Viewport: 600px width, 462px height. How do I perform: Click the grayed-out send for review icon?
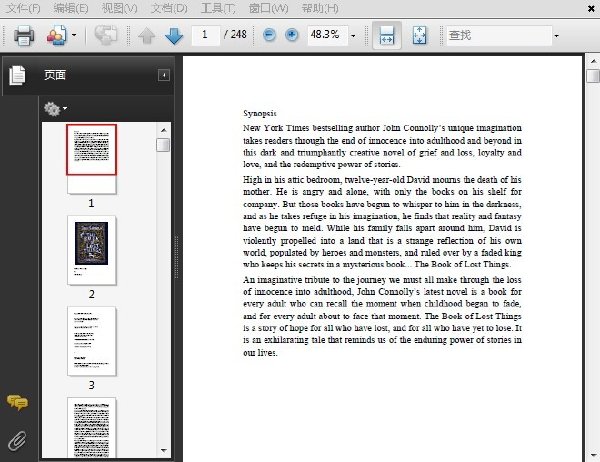point(106,35)
